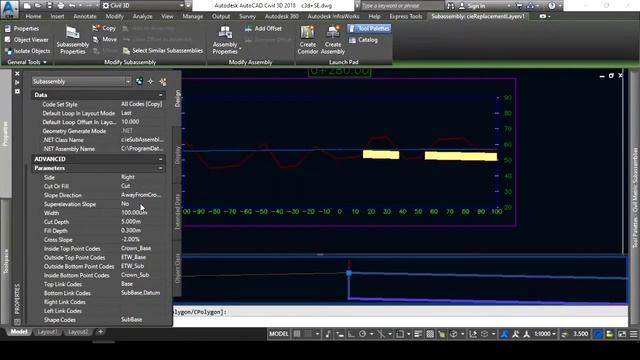This screenshot has width=640, height=360.
Task: Open the annotation scale 1:1000 dropdown
Action: click(x=545, y=334)
